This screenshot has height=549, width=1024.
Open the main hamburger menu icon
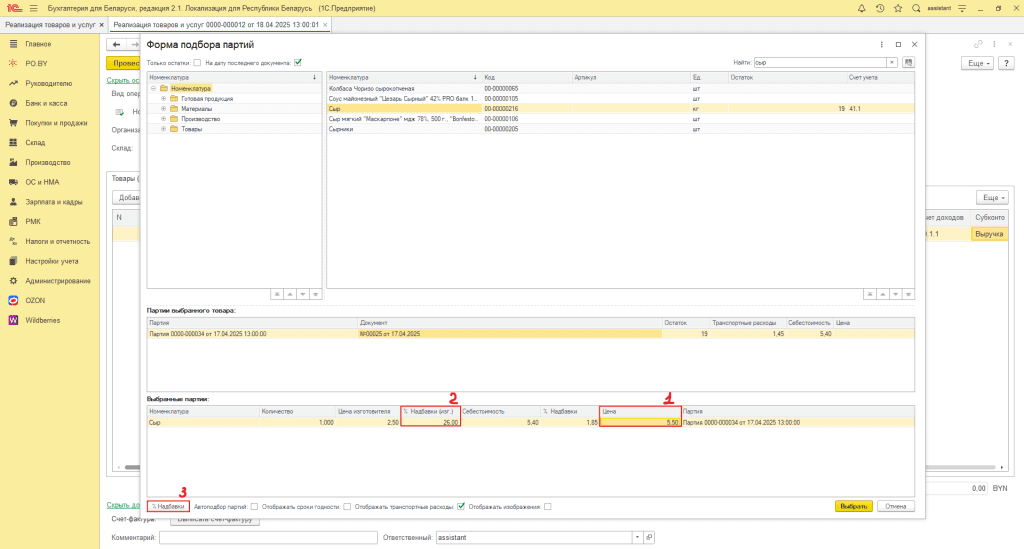(33, 8)
